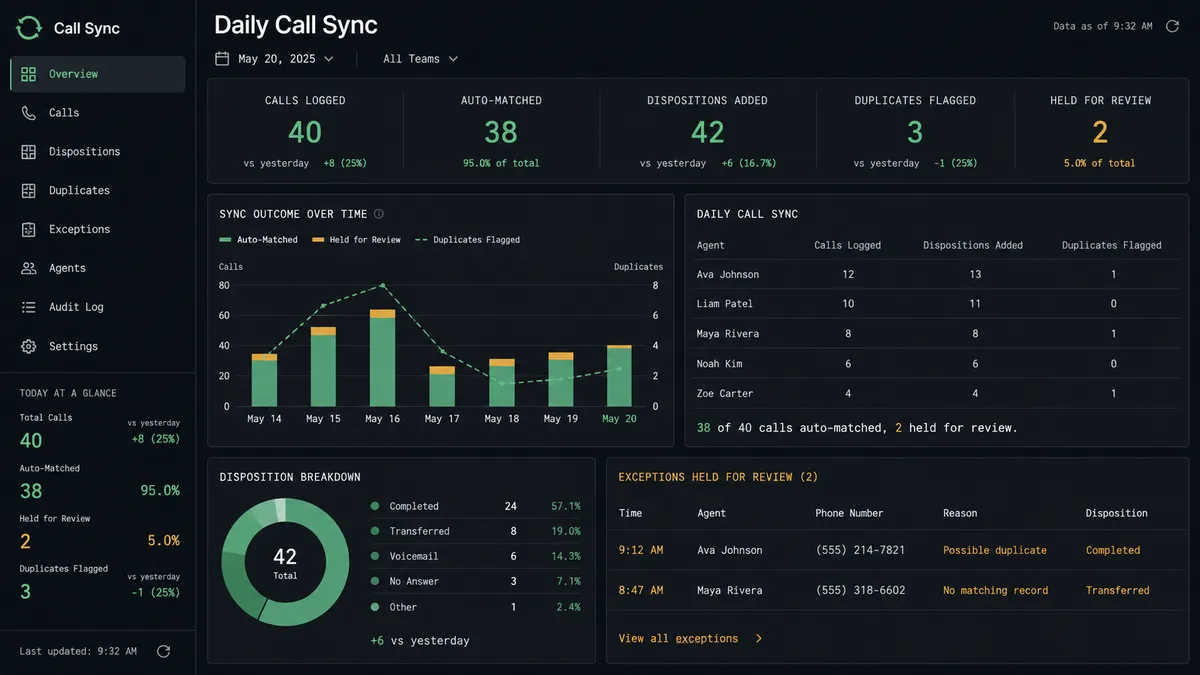
Task: Click the Data as of 9:32 AM text
Action: (x=1103, y=26)
